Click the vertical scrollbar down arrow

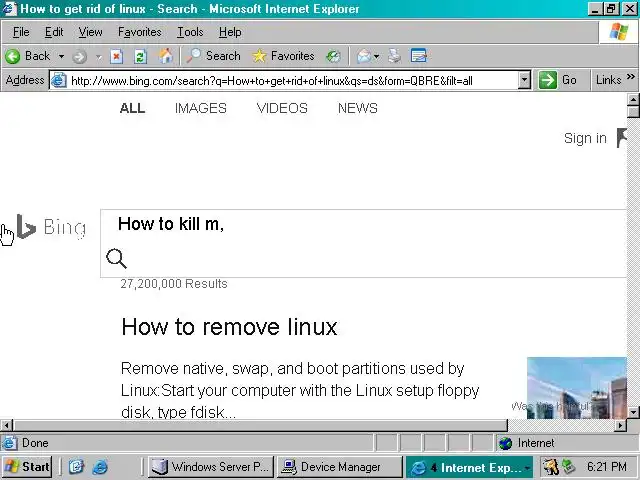[x=633, y=412]
